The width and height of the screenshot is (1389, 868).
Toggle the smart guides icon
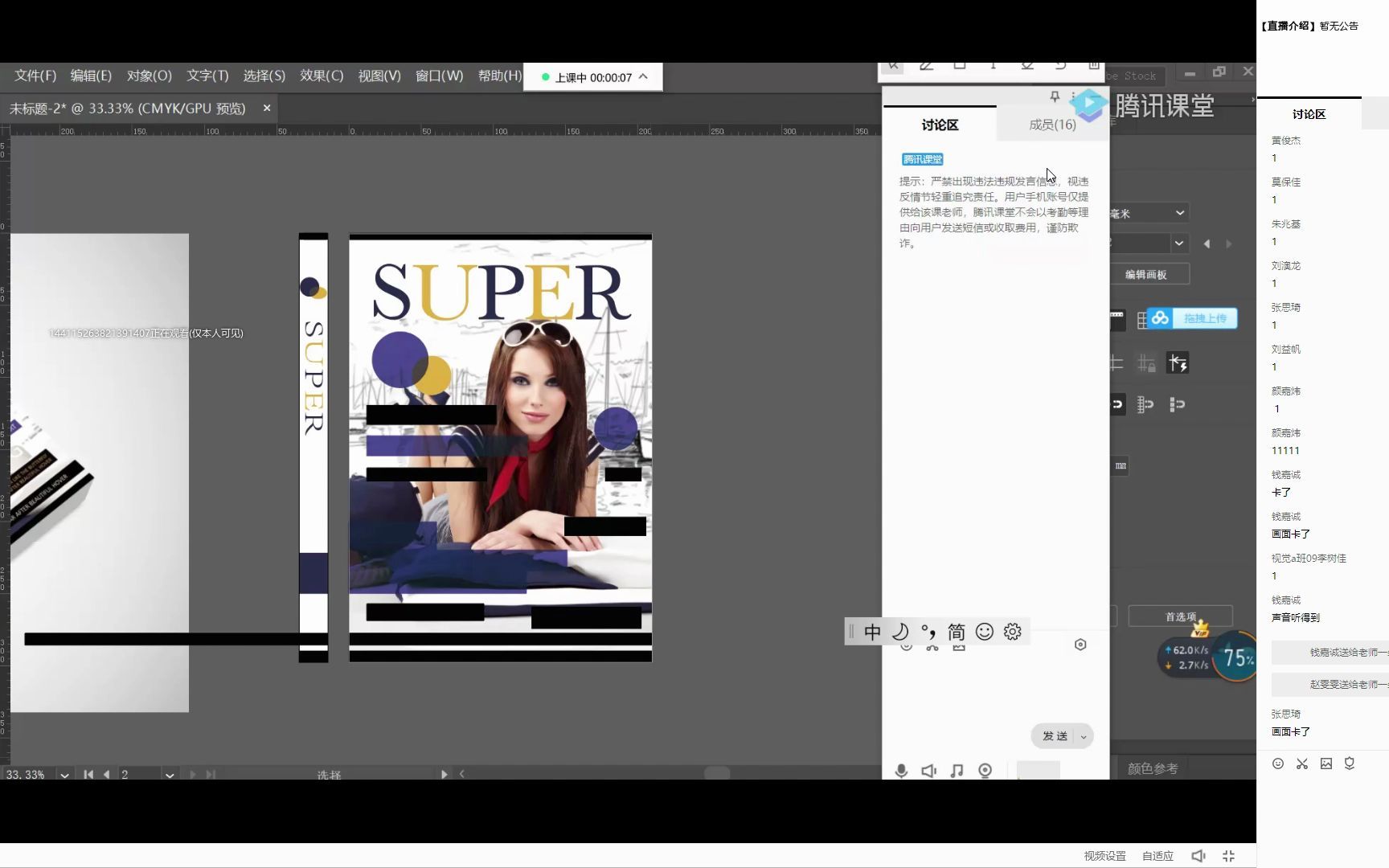point(1178,363)
